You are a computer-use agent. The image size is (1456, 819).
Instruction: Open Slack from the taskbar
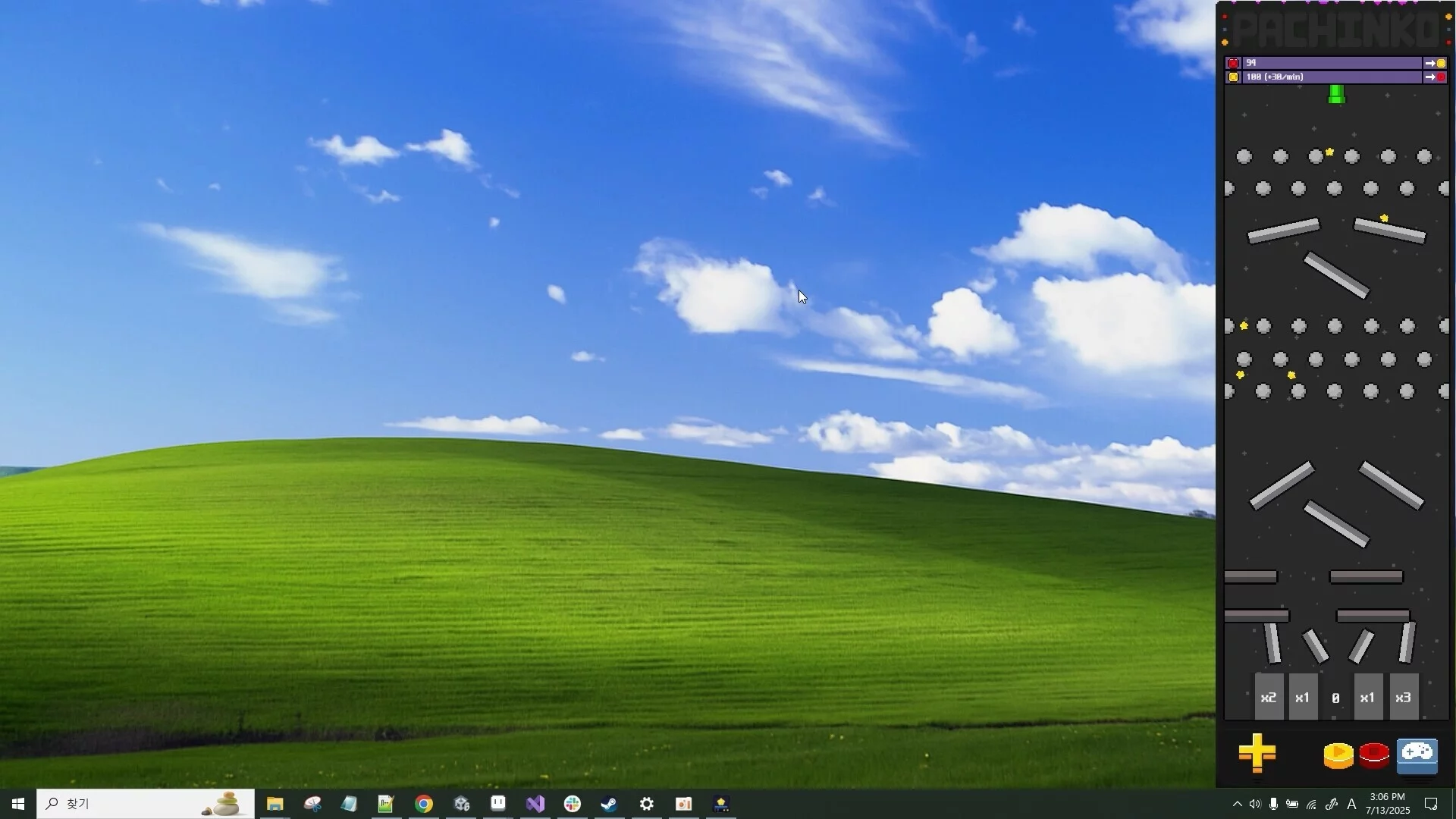[x=573, y=804]
